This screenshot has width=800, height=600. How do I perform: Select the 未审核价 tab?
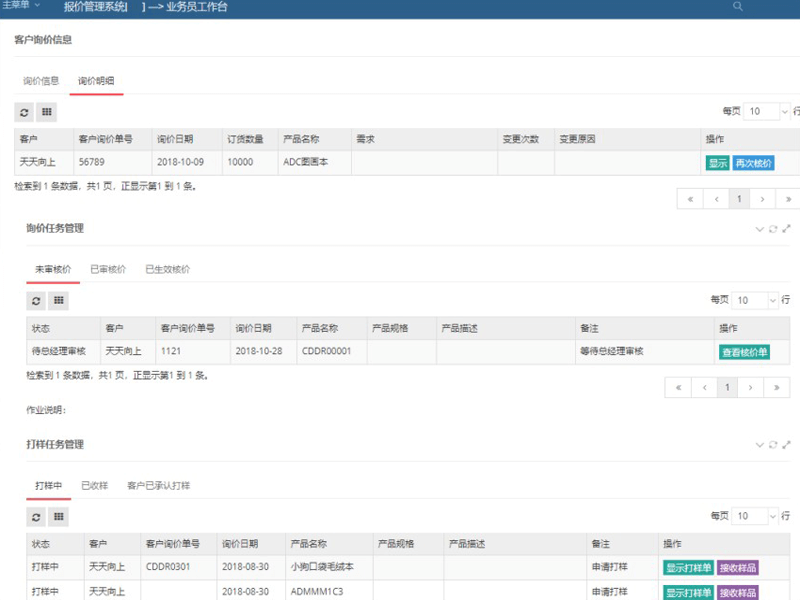tap(53, 269)
